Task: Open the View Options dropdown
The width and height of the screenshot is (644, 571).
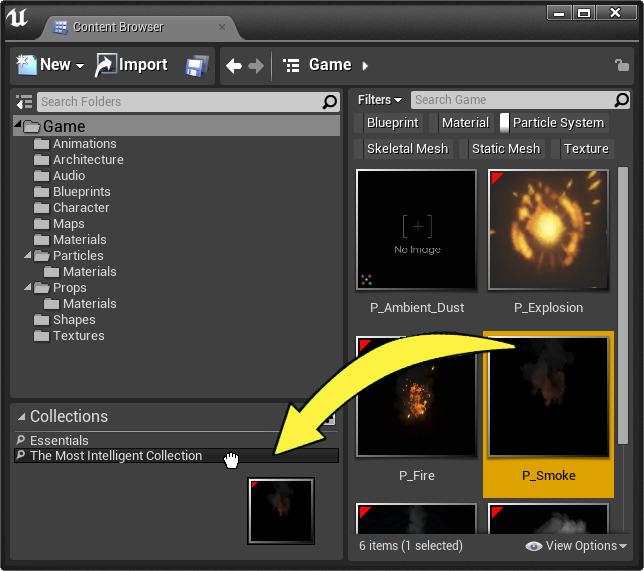Action: click(576, 546)
